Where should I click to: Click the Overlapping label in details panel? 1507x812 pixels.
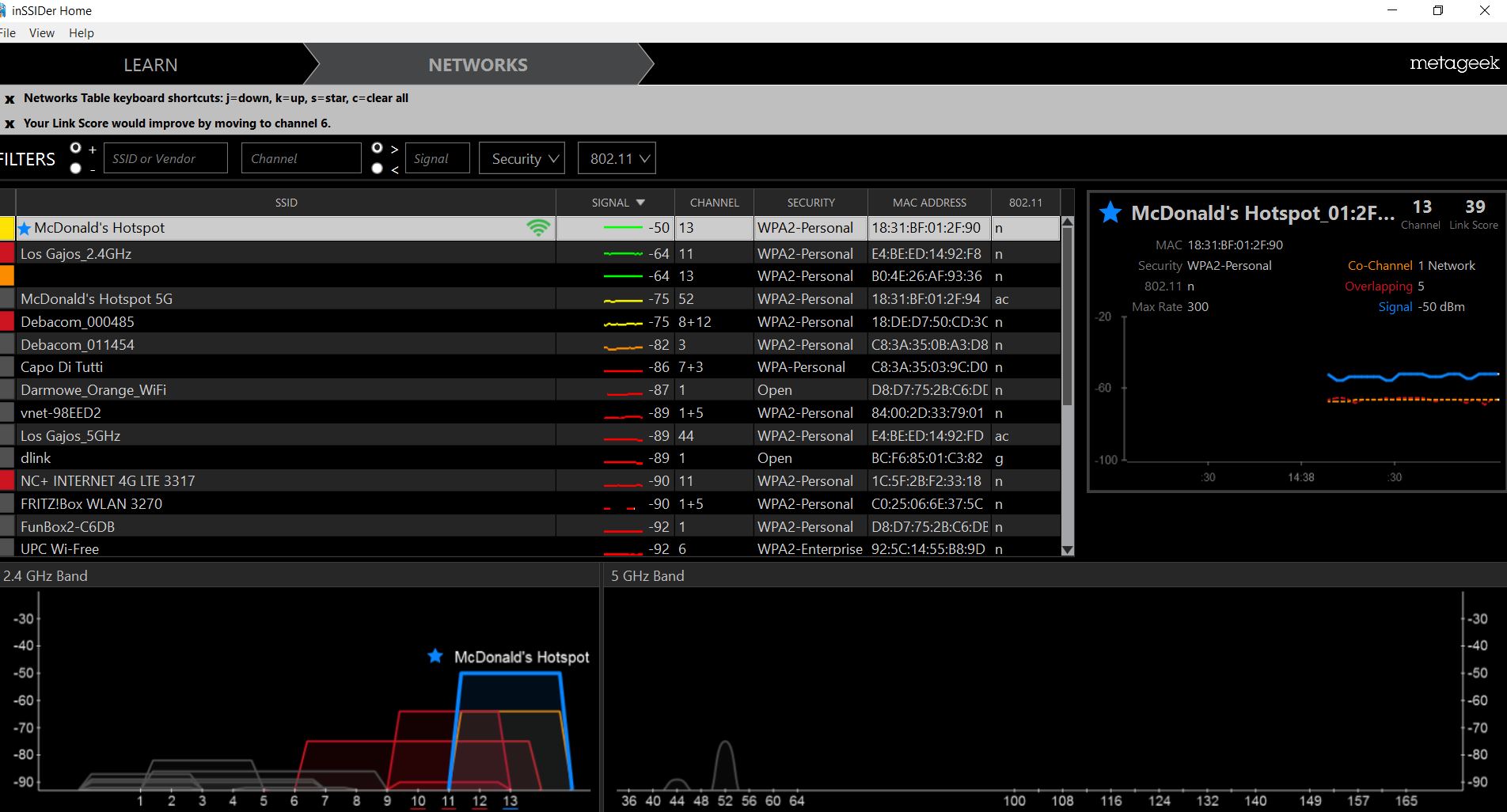[1378, 286]
